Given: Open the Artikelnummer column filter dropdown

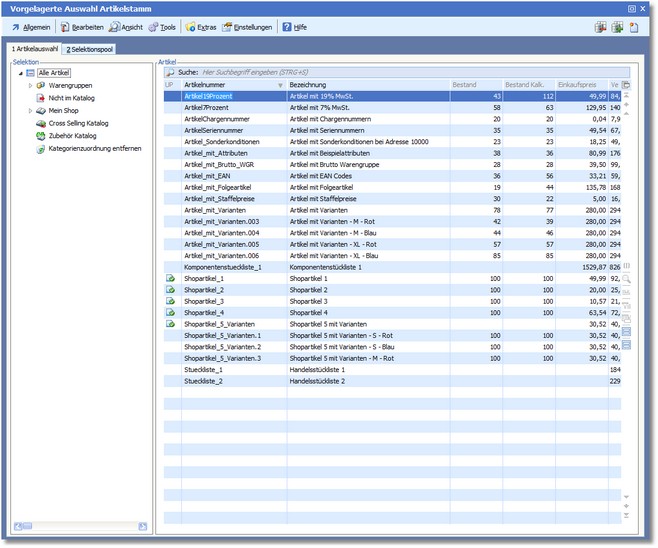Looking at the screenshot, I should [280, 85].
